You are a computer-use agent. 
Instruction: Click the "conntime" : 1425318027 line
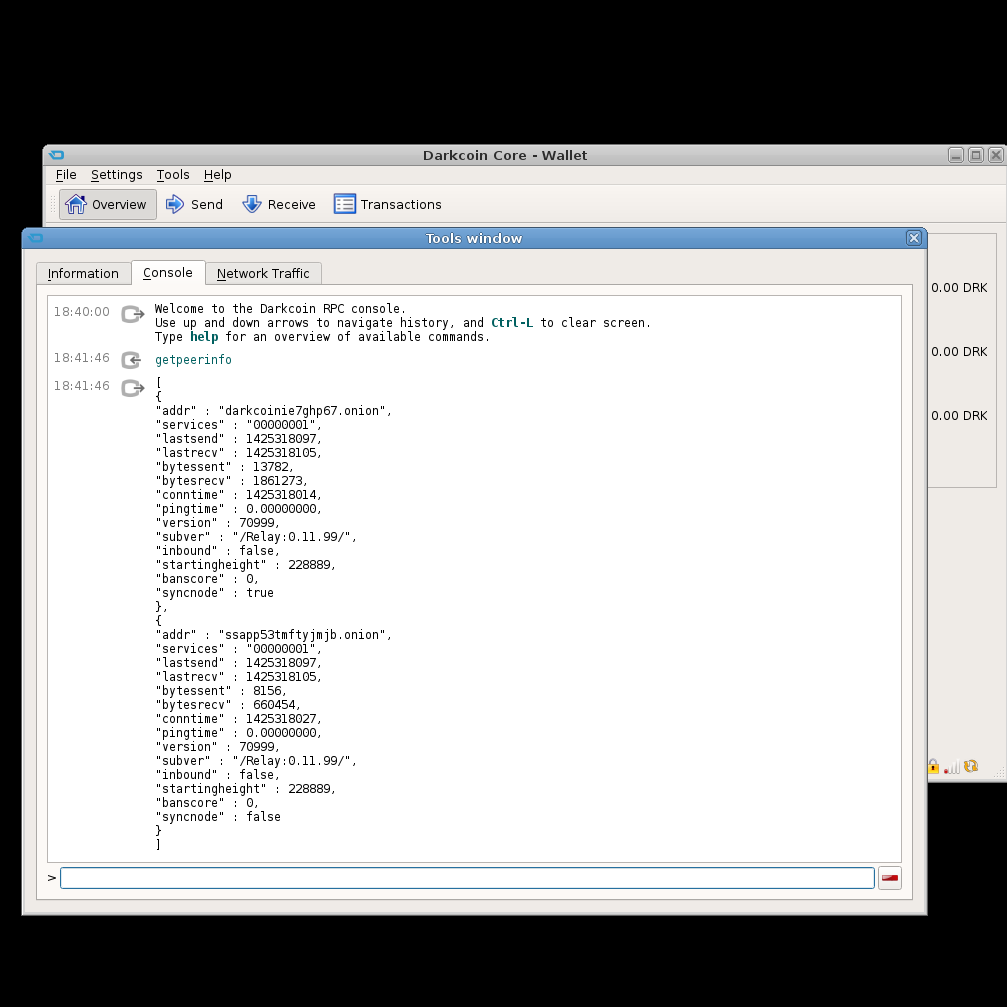(x=238, y=719)
